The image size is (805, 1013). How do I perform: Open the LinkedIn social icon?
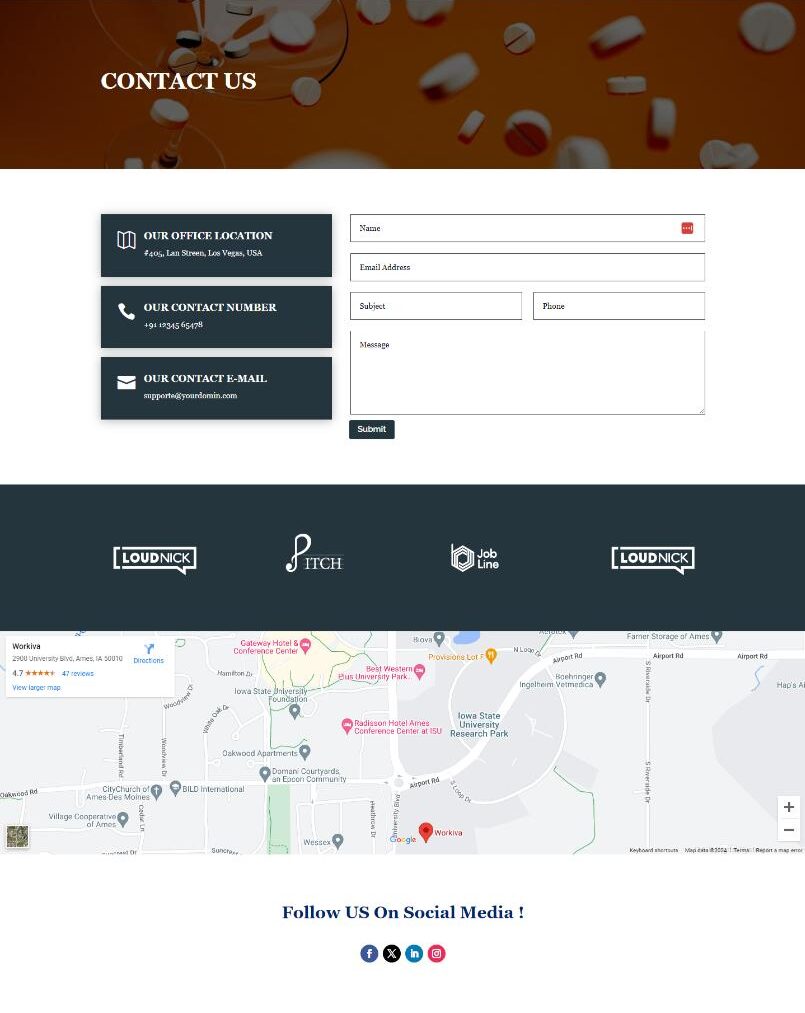click(x=414, y=954)
